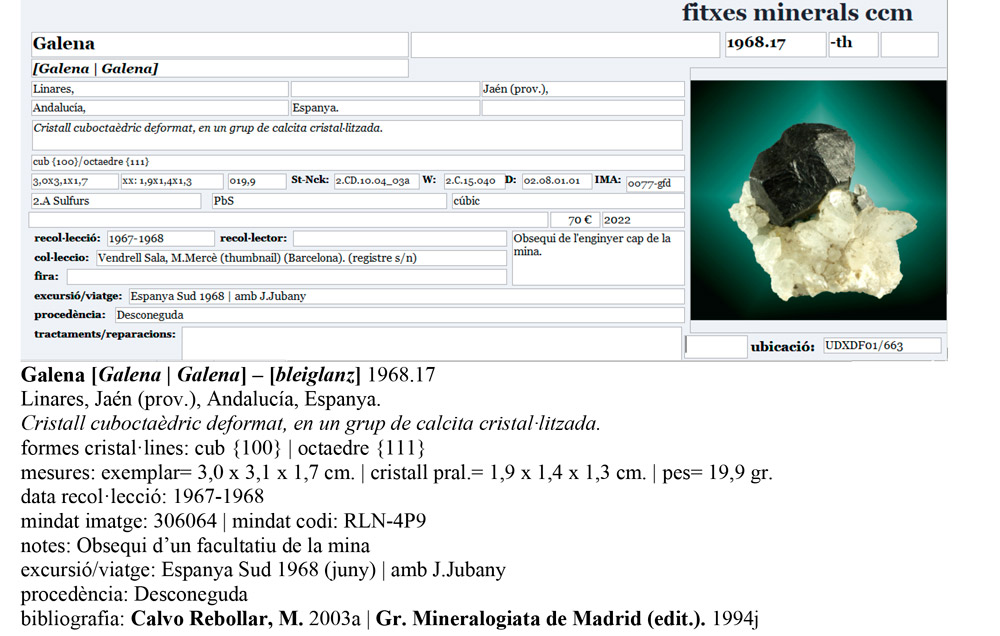This screenshot has width=1000, height=636.
Task: Click the 'ubicació:' label
Action: pos(783,347)
